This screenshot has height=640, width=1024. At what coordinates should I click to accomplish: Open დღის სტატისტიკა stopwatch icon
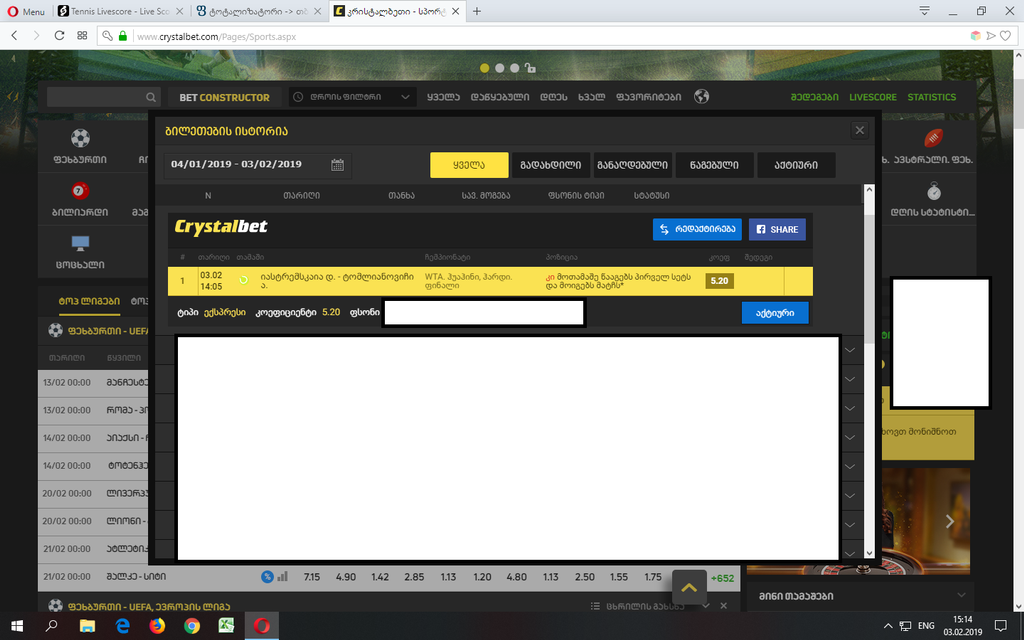pos(934,191)
